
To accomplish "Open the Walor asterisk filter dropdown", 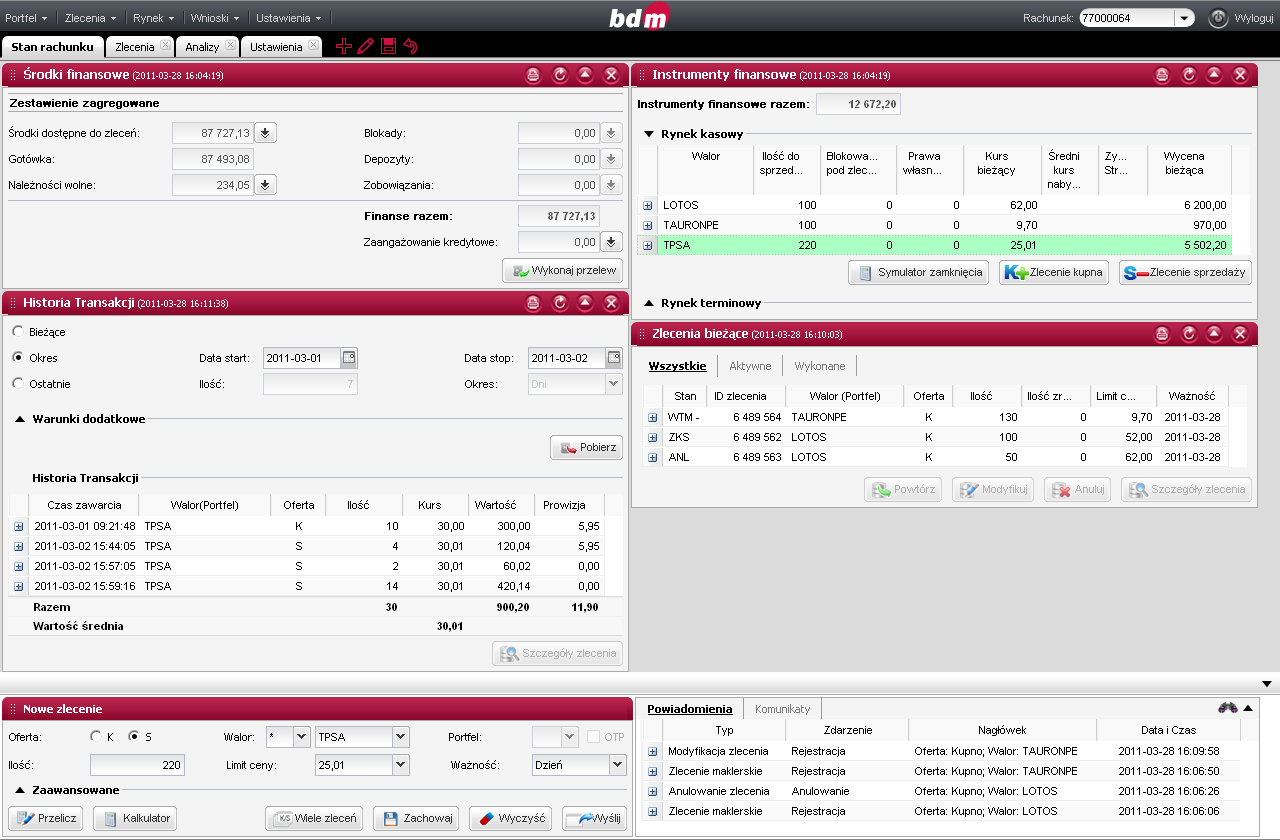I will [301, 737].
